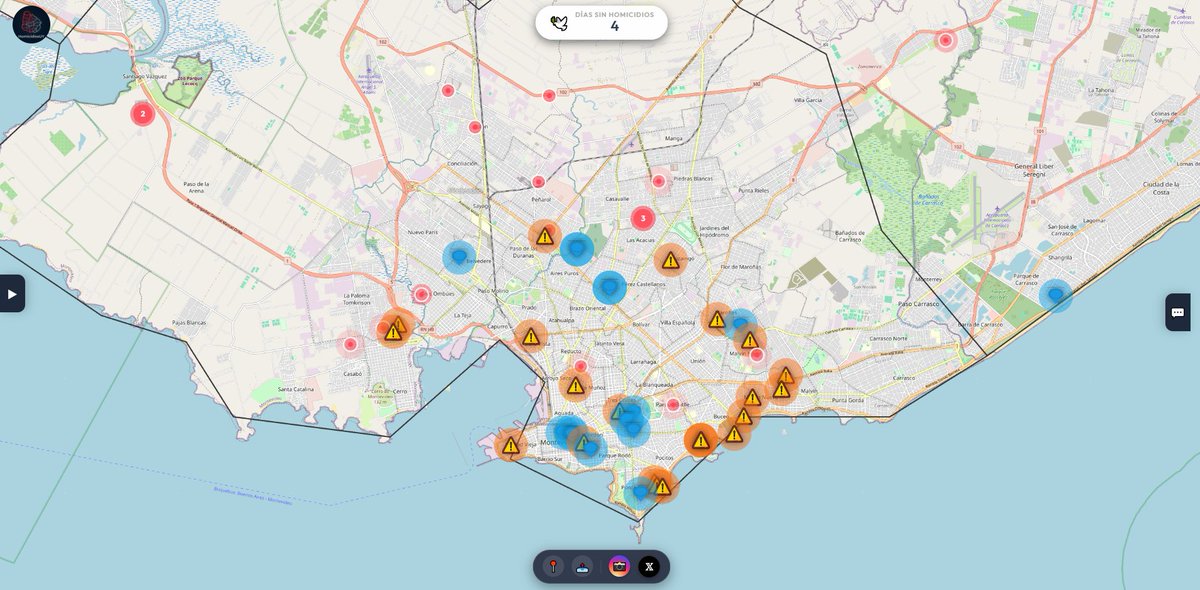Click dark orange warning marker near Pocitos

(701, 440)
